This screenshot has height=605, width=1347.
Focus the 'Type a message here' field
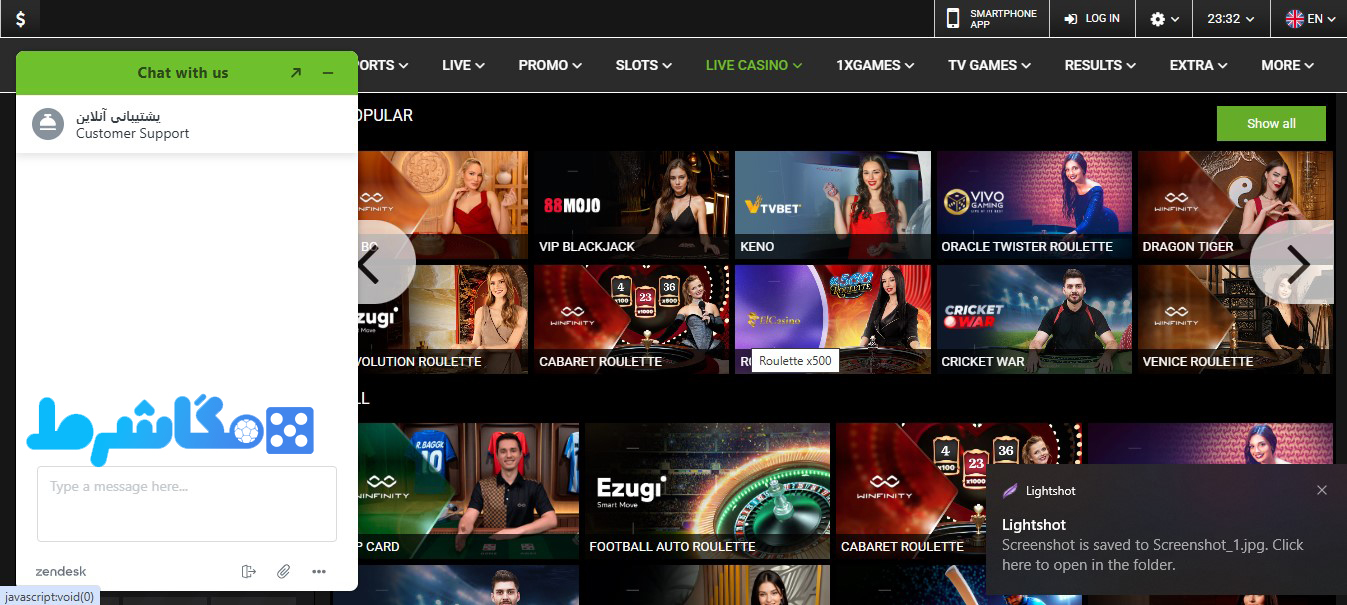[x=187, y=503]
